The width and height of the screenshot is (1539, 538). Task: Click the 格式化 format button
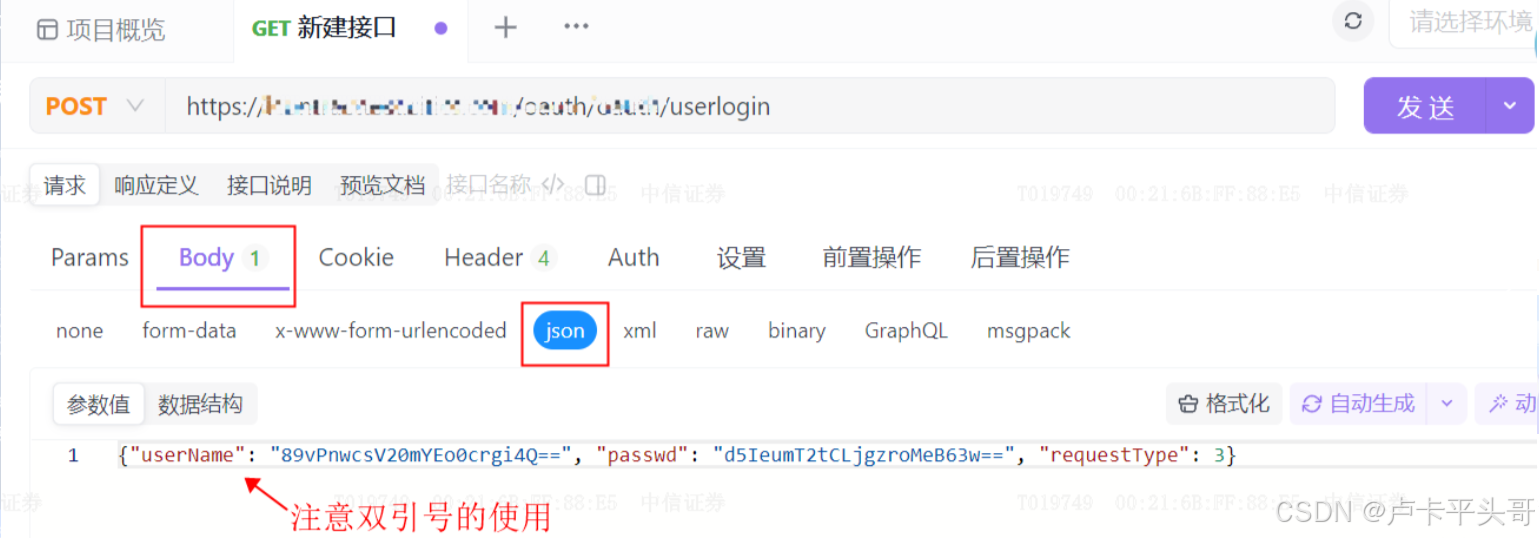pos(1224,404)
